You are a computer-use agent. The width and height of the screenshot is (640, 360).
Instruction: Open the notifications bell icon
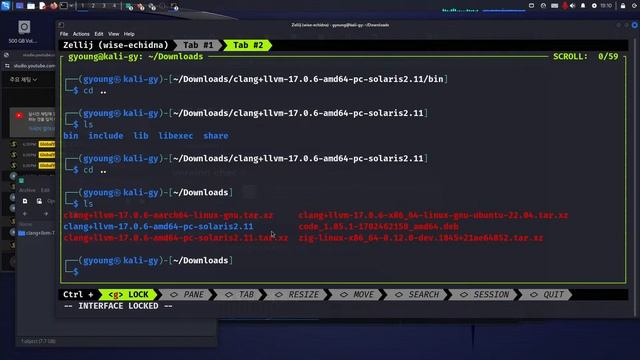583,6
